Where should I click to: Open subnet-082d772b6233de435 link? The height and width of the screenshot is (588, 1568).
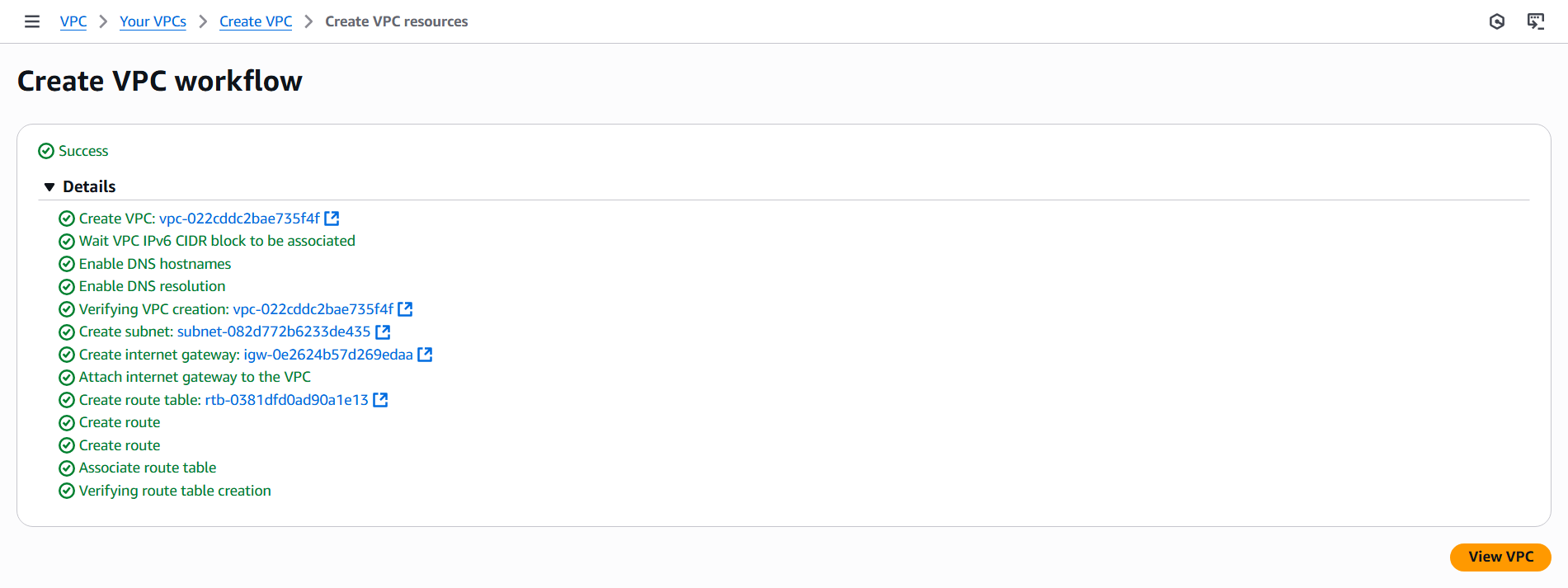(x=274, y=332)
